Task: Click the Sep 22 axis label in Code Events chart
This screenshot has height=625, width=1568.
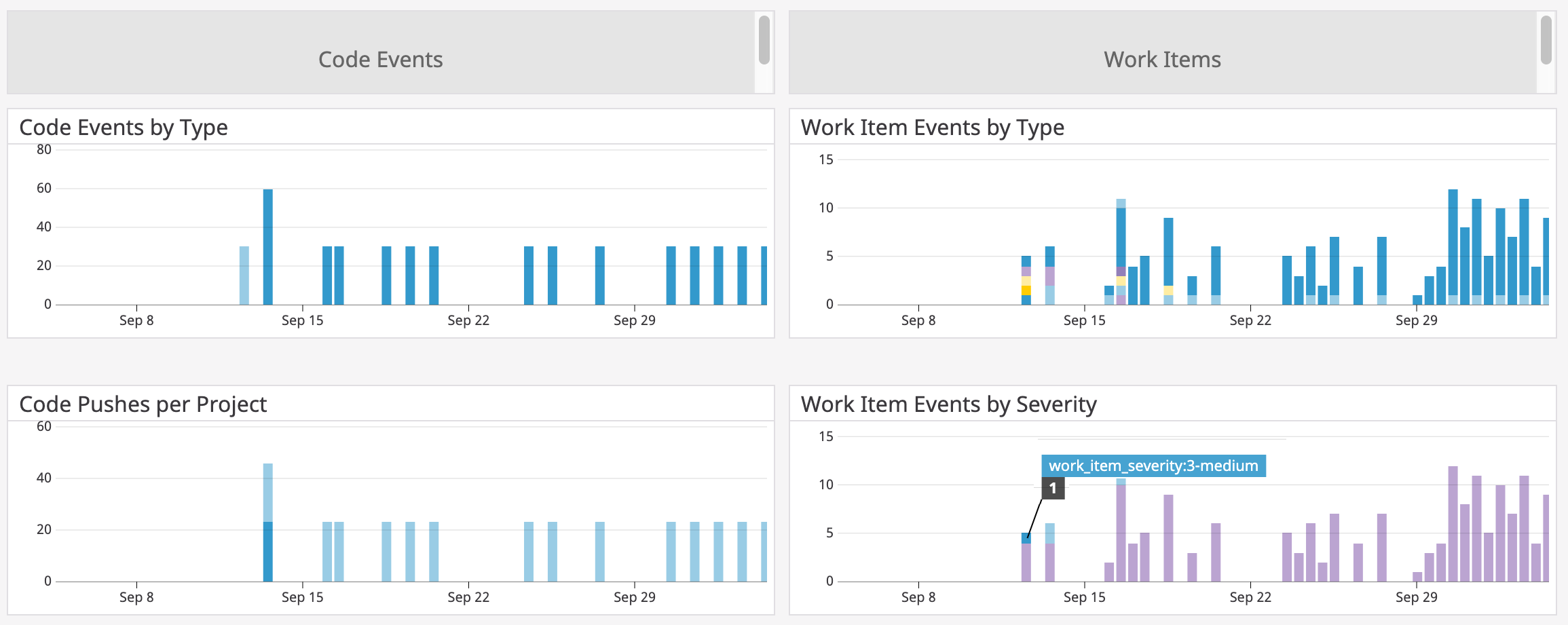Action: 468,320
